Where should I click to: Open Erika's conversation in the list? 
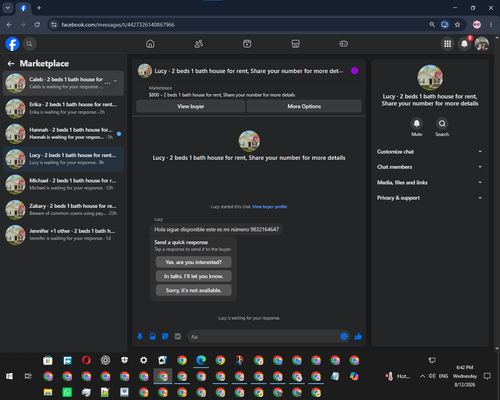(x=63, y=108)
